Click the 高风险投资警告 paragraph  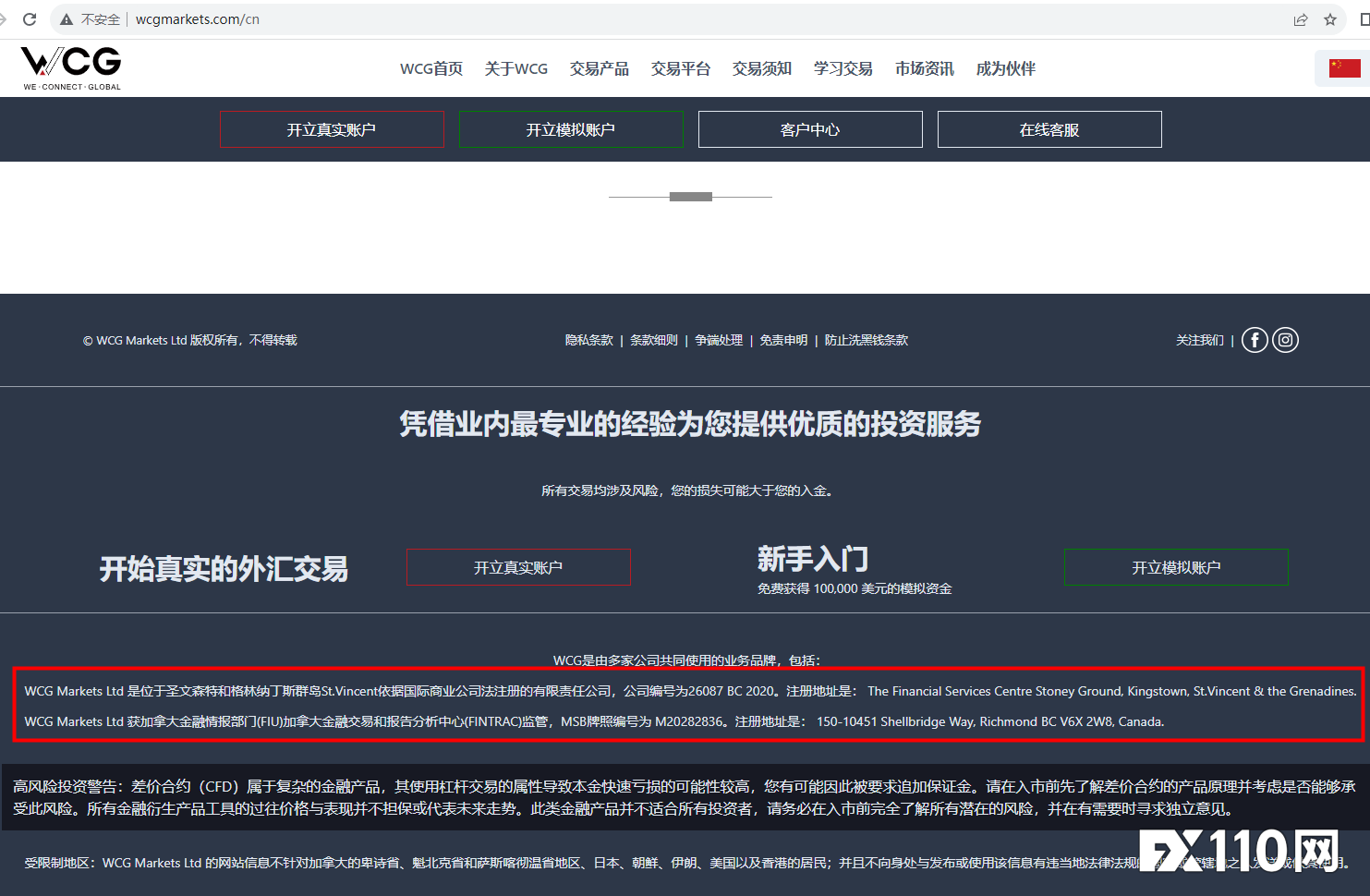[x=685, y=797]
